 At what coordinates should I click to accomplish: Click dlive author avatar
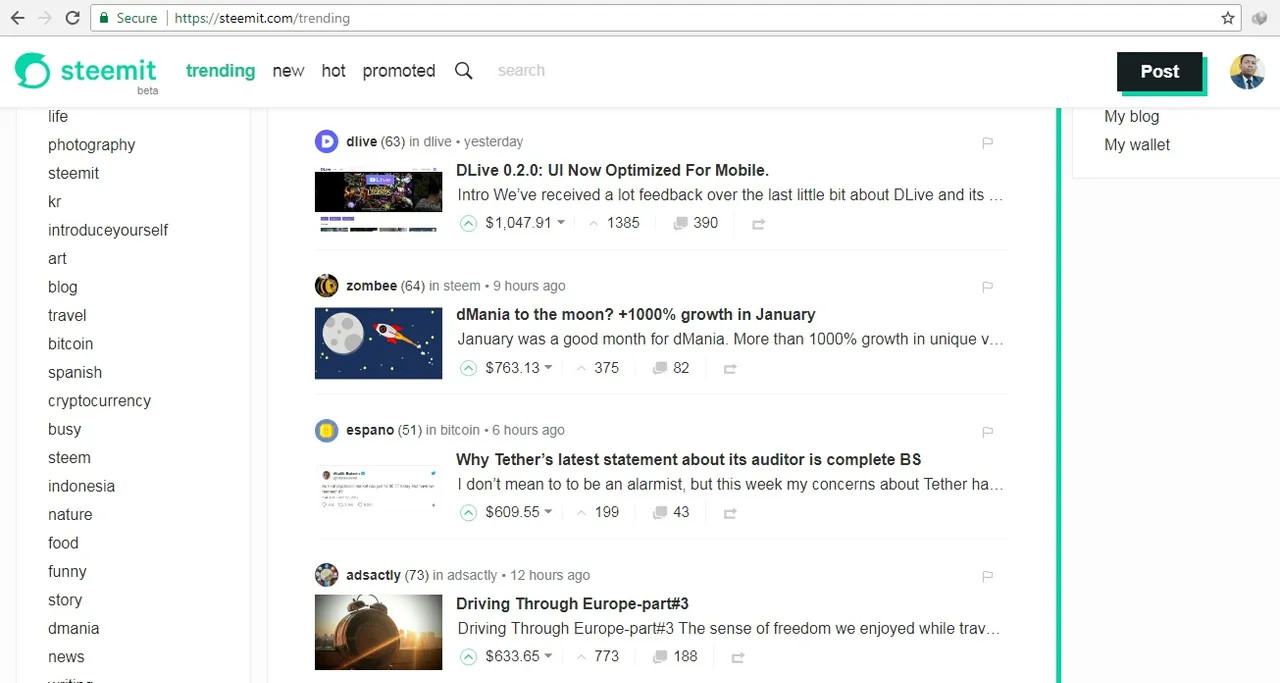tap(326, 142)
